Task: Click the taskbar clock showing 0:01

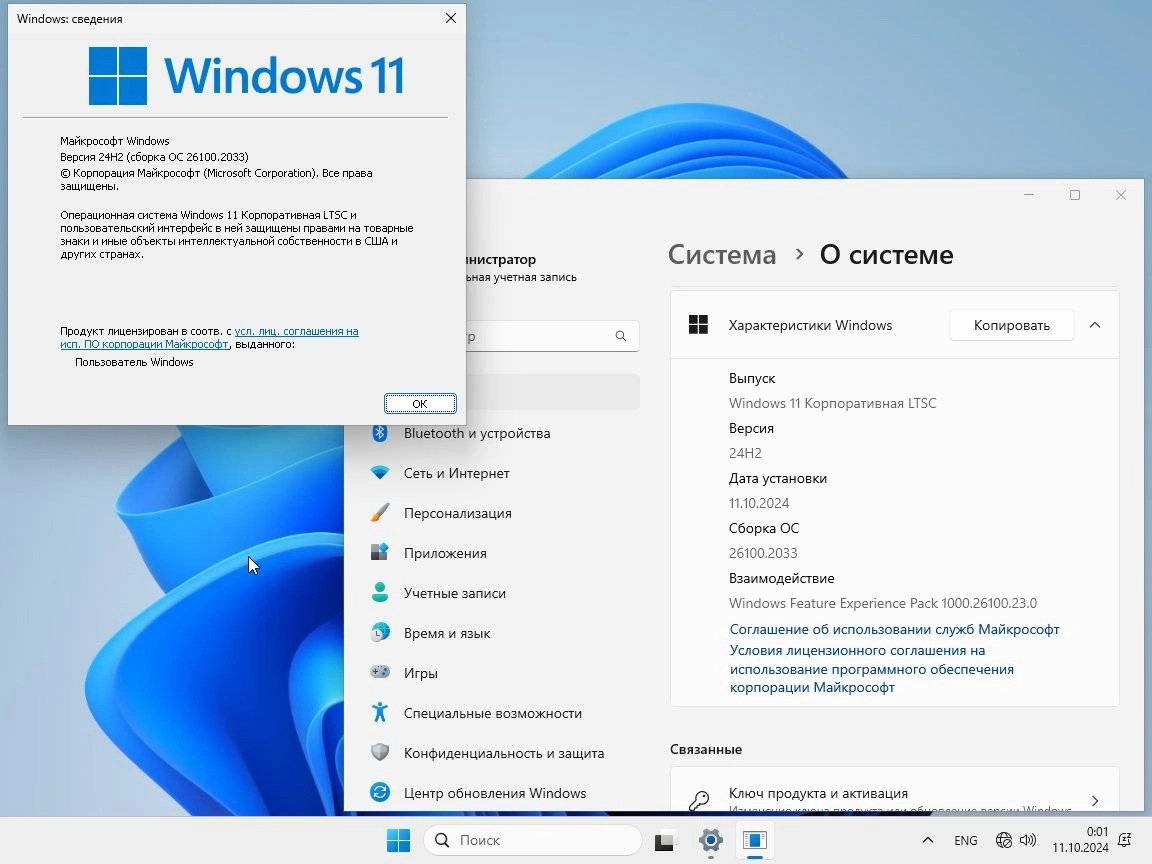Action: [1080, 840]
